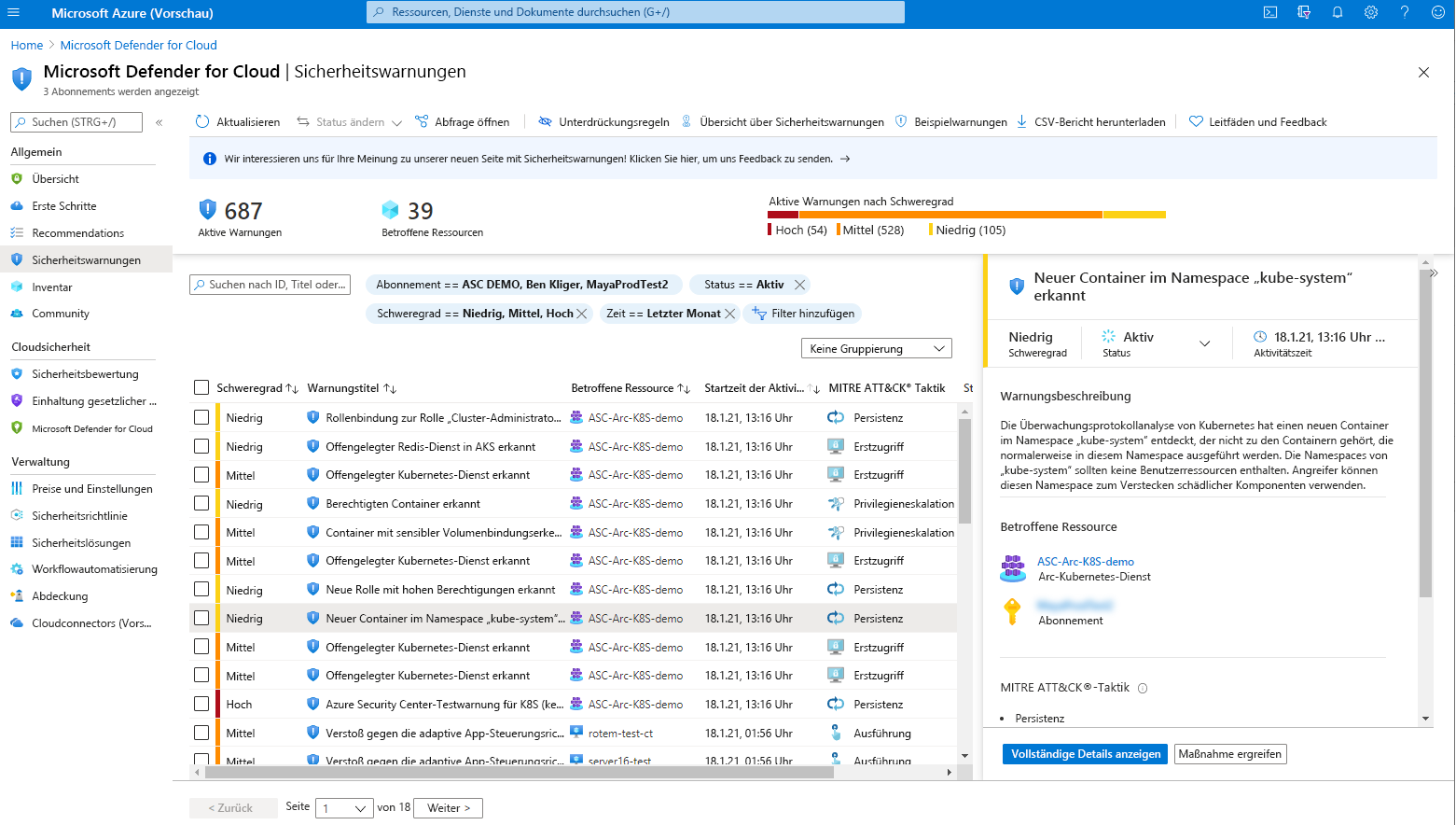
Task: Click the orange Mittel segment of severity bar
Action: coord(950,215)
